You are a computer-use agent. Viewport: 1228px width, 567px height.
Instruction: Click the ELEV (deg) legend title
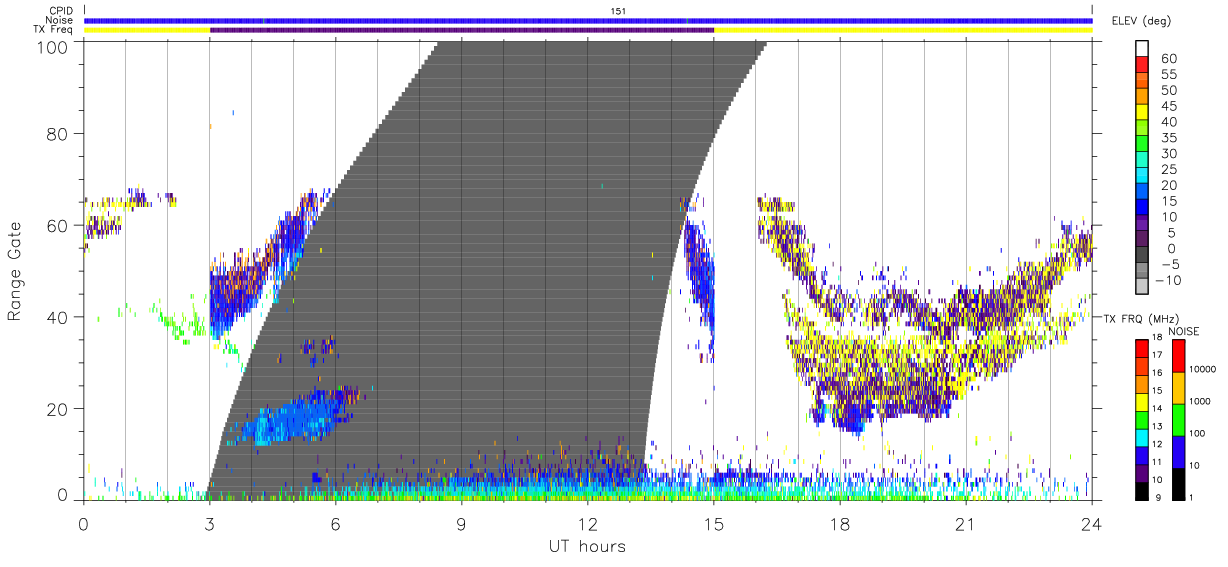(x=1141, y=21)
